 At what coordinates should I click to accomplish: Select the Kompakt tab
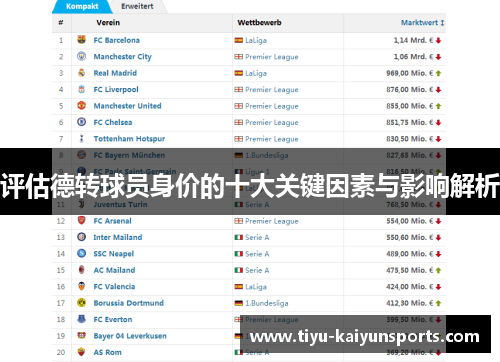point(82,6)
